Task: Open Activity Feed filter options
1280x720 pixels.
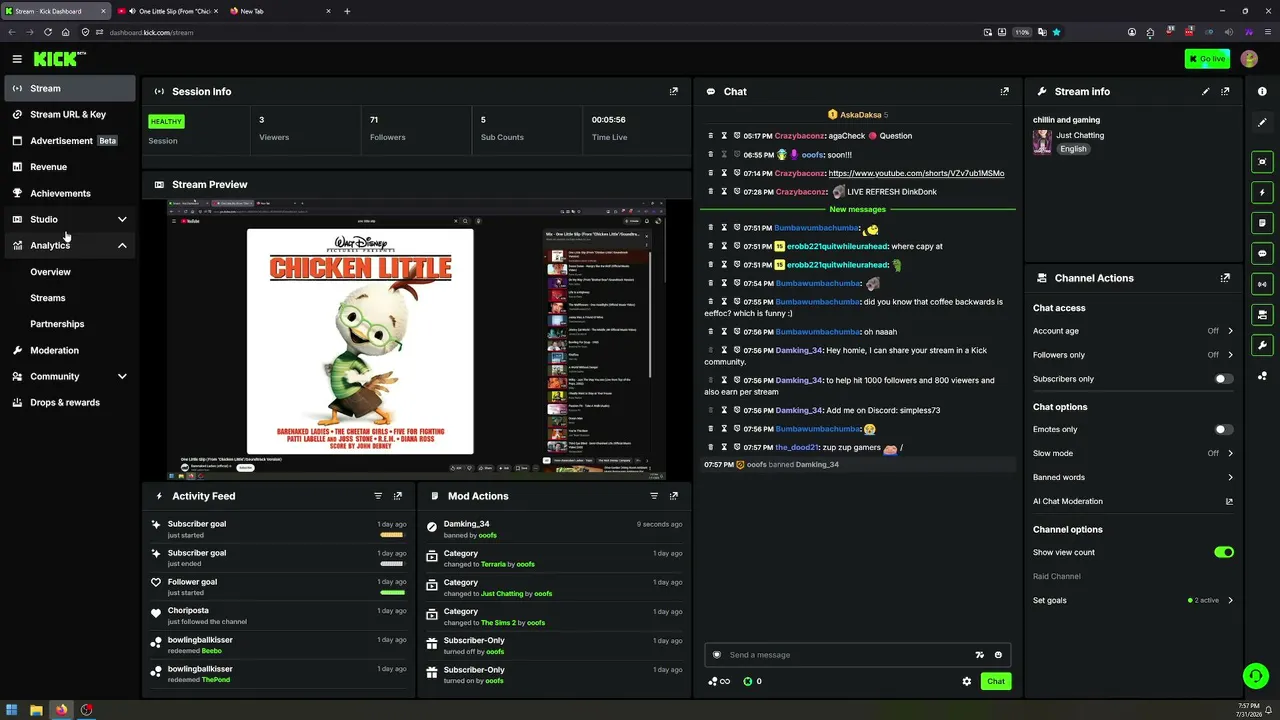Action: [x=378, y=496]
